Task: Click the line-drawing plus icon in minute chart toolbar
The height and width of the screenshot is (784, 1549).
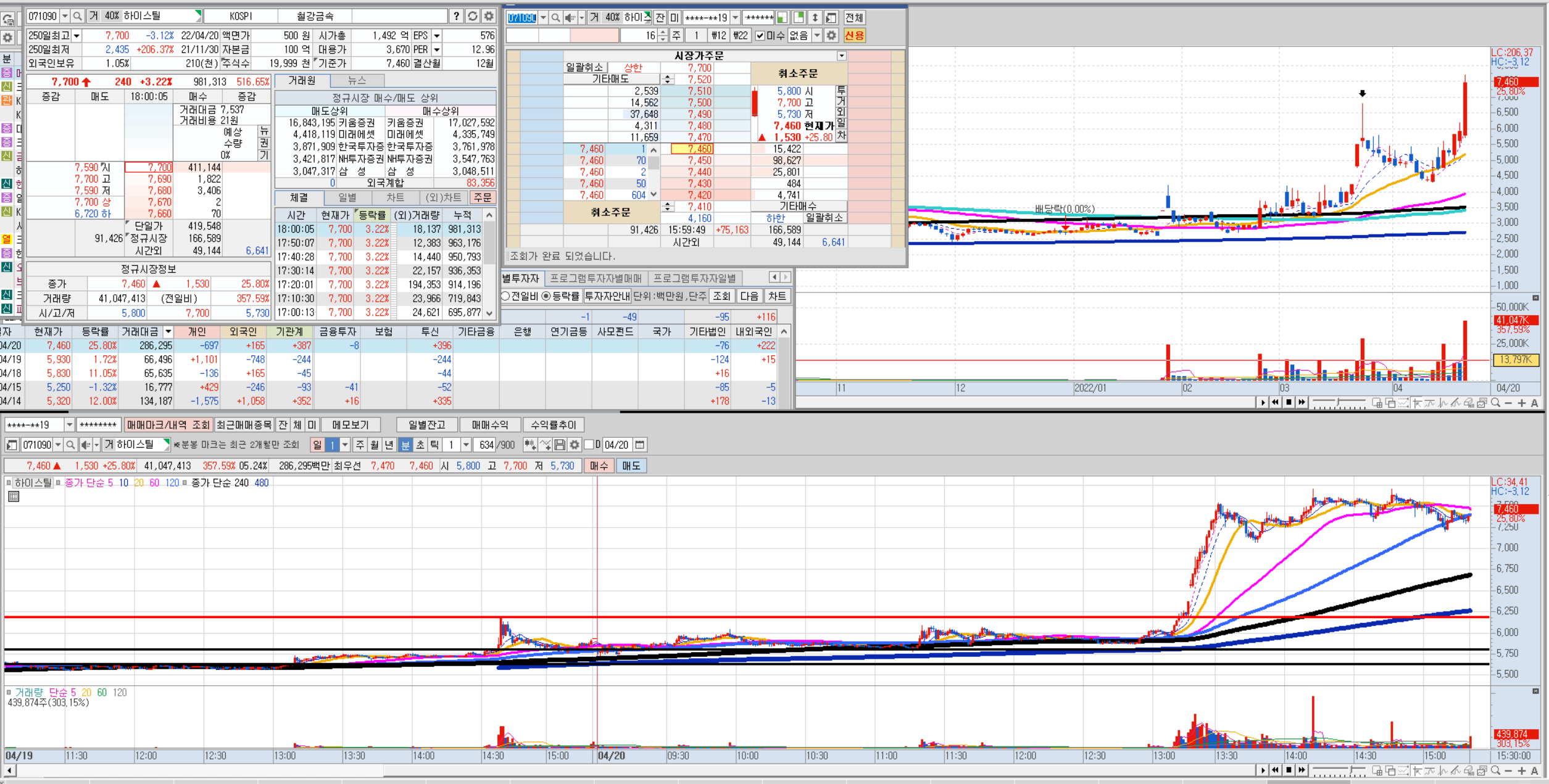Action: click(545, 445)
